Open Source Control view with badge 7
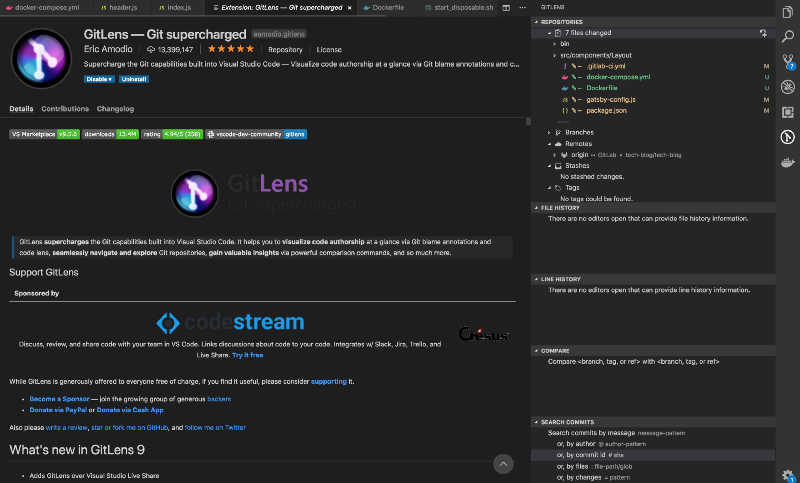 [788, 61]
